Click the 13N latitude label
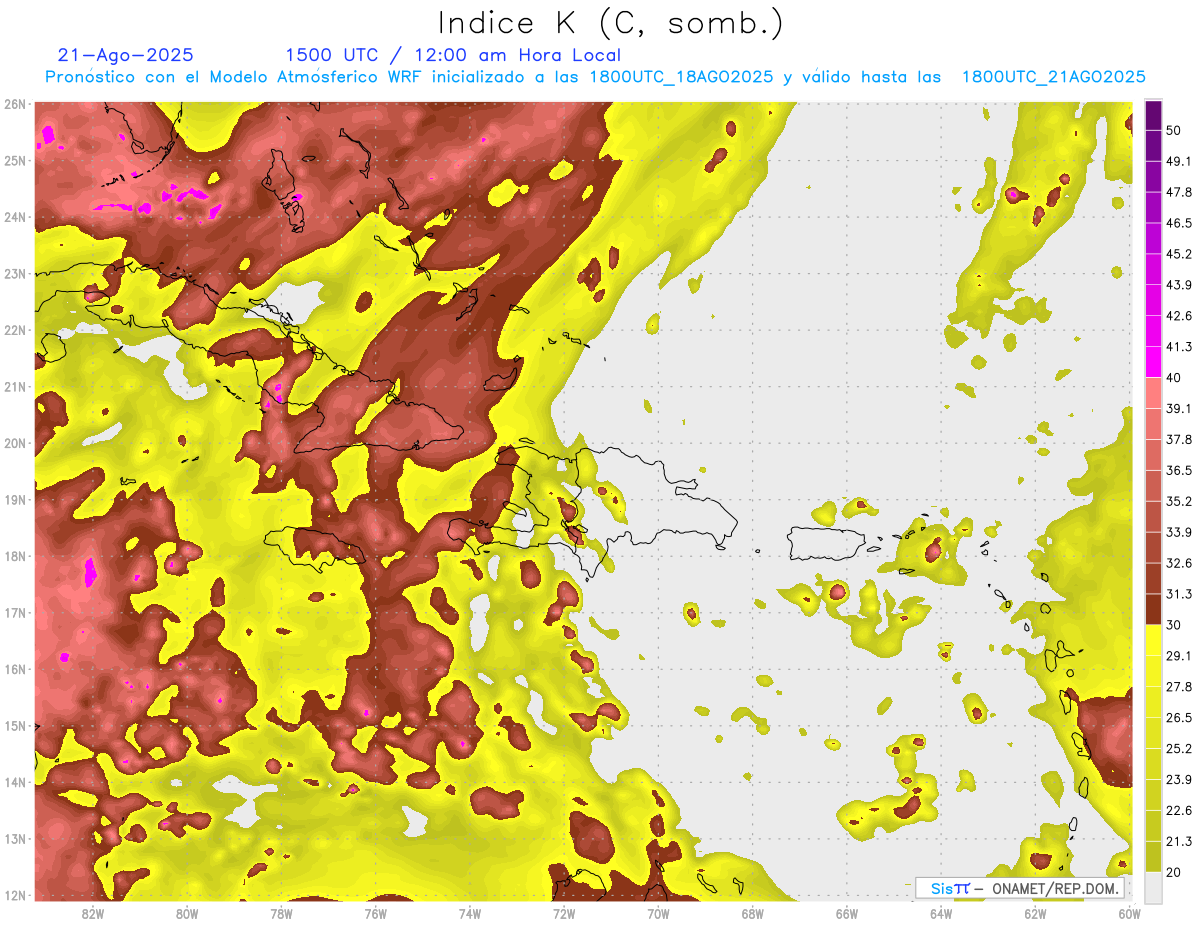Image resolution: width=1200 pixels, height=927 pixels. point(15,839)
